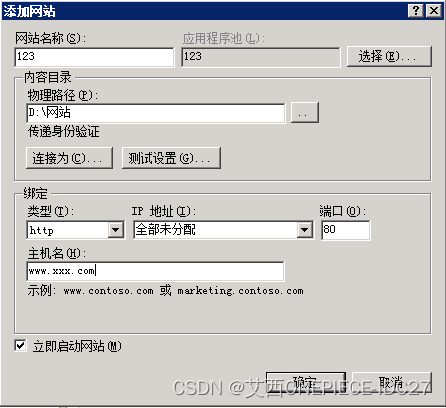Click the 物理路径(P) label
The image size is (446, 408).
63,96
